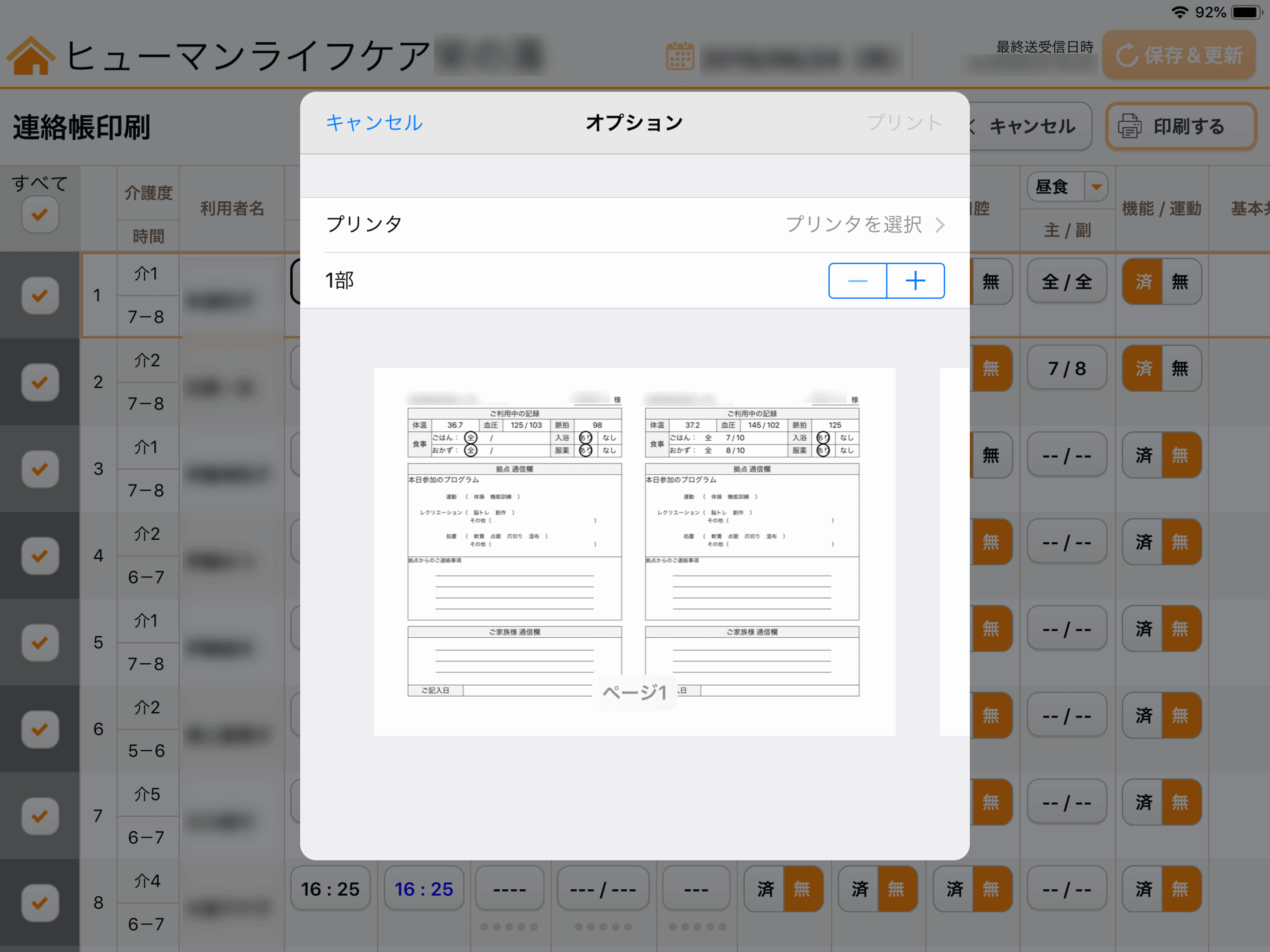Open the calendar date picker icon
1270x952 pixels.
680,56
